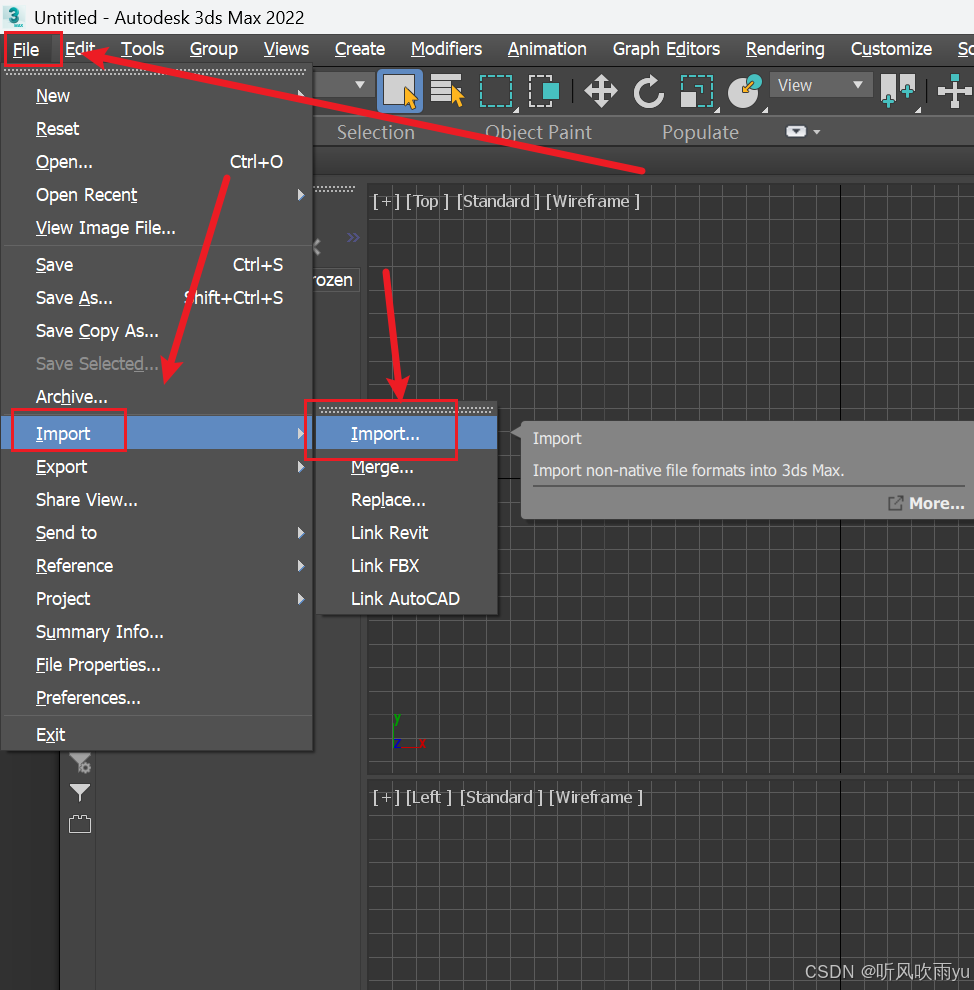Image resolution: width=974 pixels, height=990 pixels.
Task: Open the File menu
Action: click(26, 49)
